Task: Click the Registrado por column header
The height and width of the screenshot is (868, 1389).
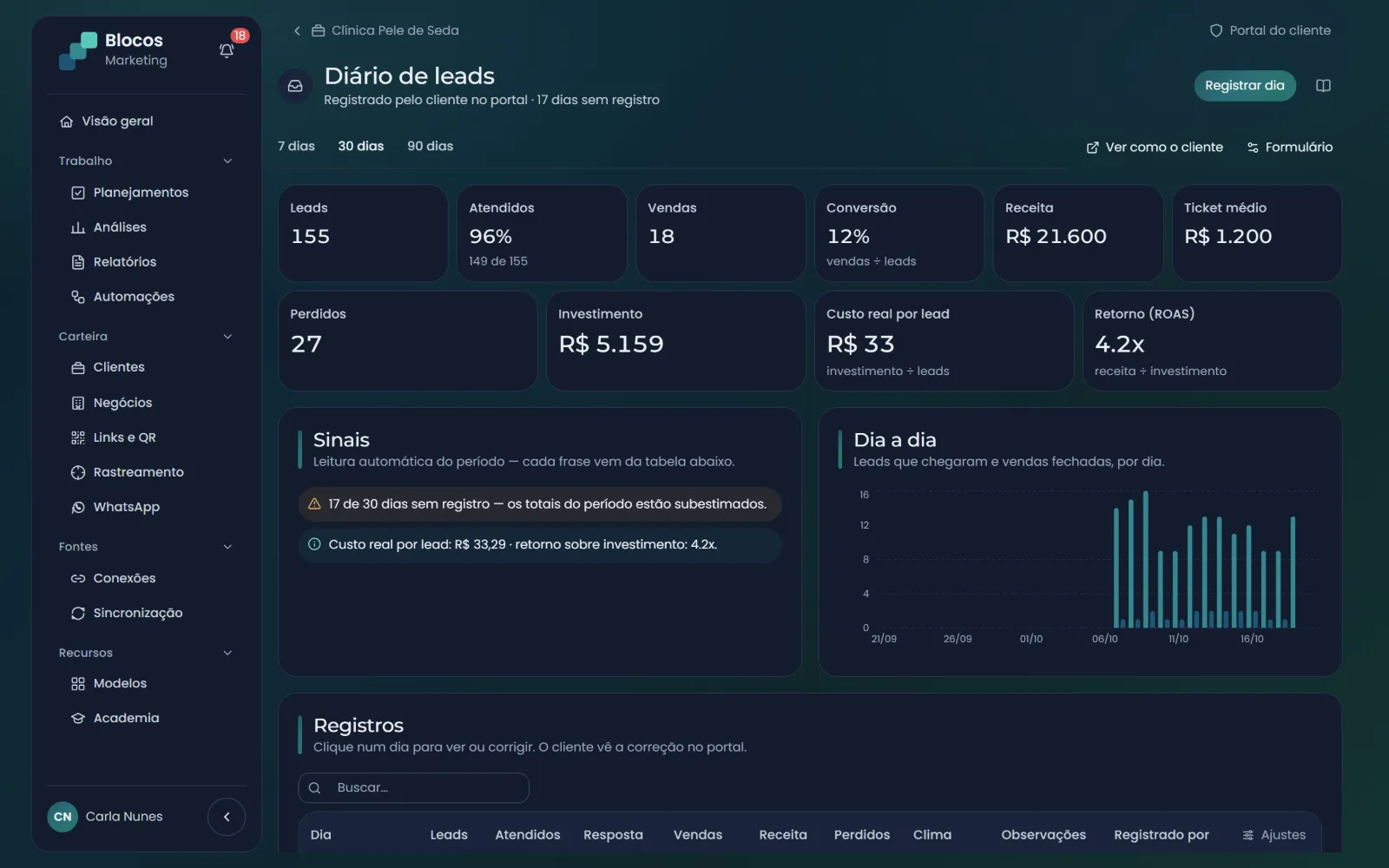Action: coord(1162,835)
